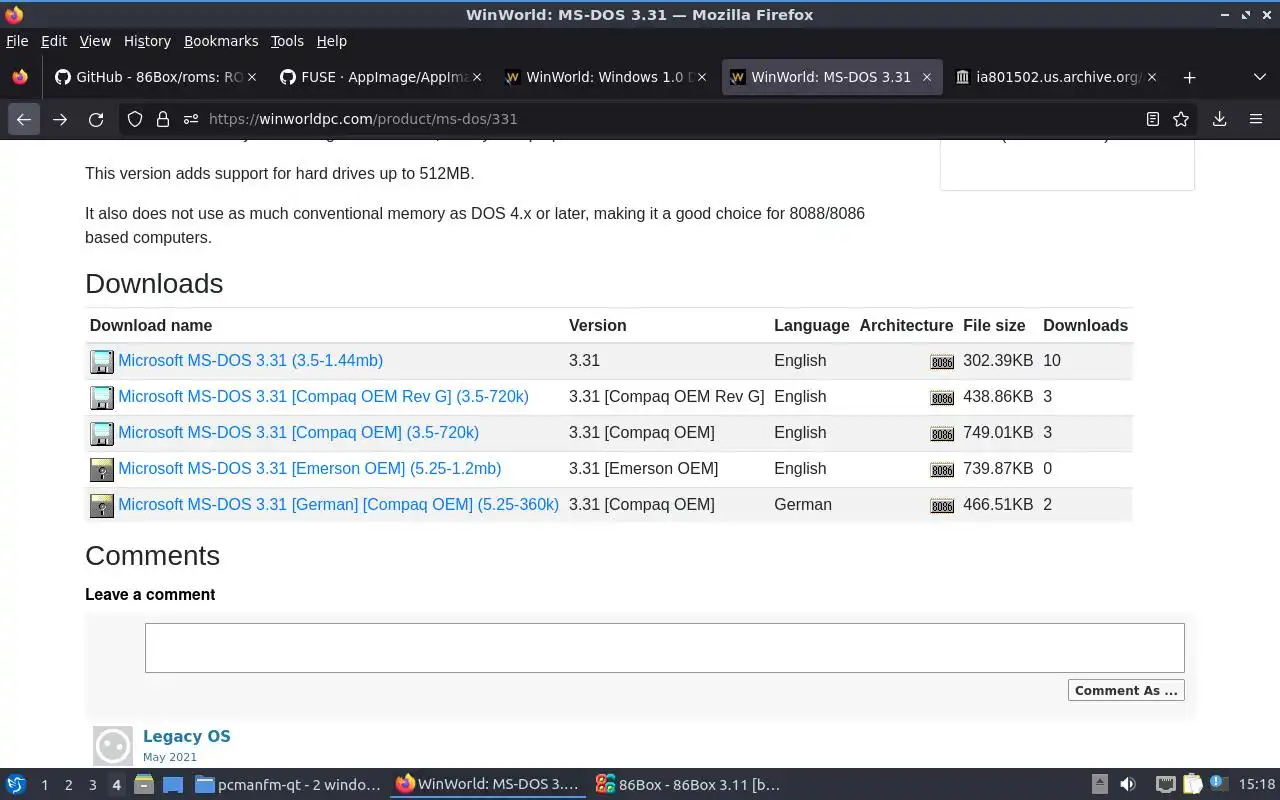Screen dimensions: 1280x800
Task: Click the Download name column header
Action: [151, 326]
